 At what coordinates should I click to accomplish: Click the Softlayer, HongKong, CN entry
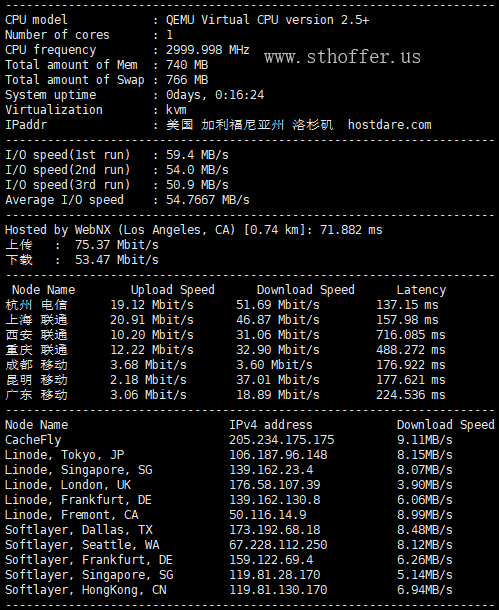[86, 590]
